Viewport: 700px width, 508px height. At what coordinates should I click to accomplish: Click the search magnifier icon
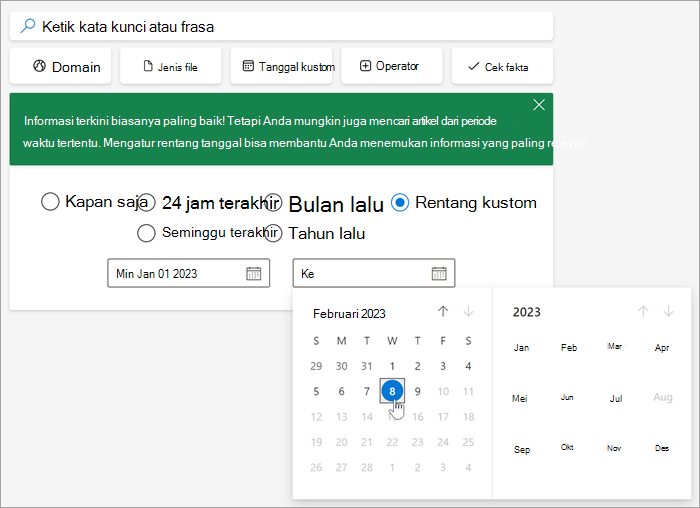[28, 26]
